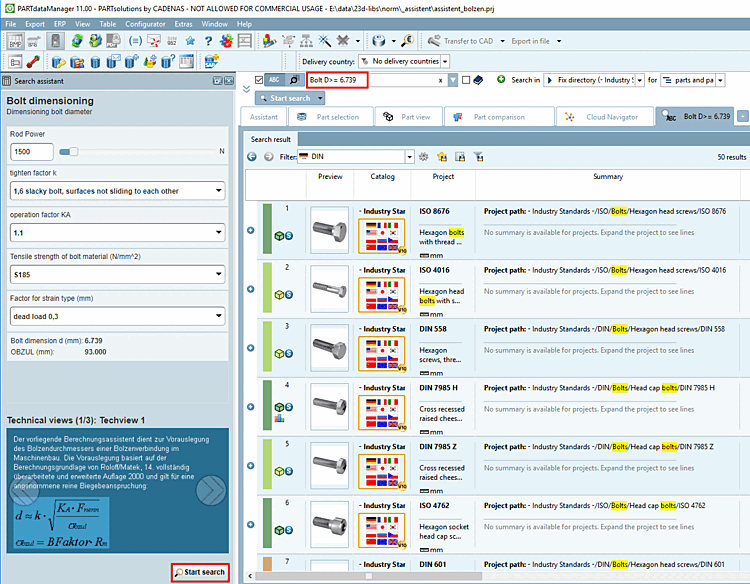Expand search options double chevron
The image size is (750, 584).
coord(246,89)
